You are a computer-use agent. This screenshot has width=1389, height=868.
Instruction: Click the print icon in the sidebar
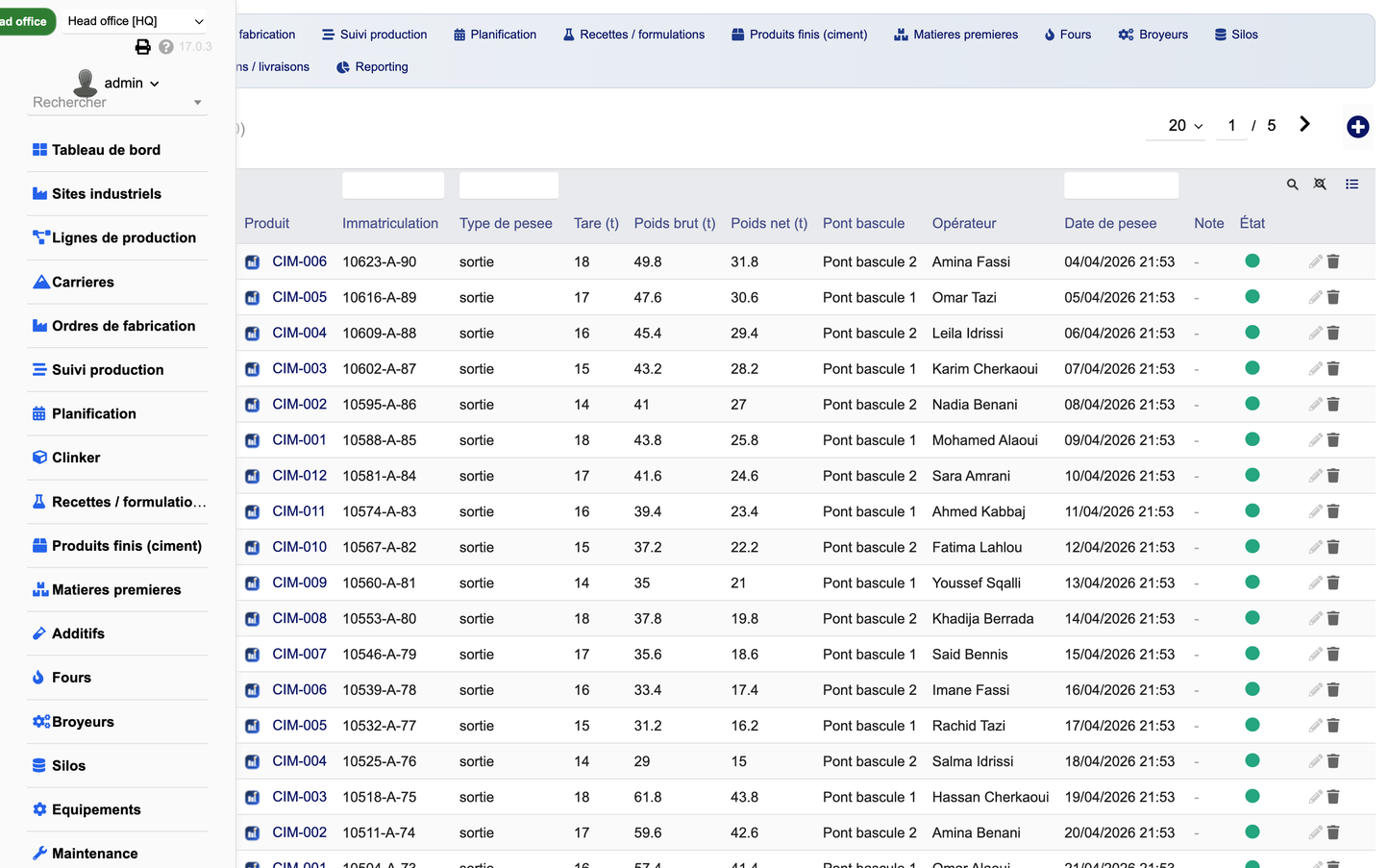pos(142,46)
